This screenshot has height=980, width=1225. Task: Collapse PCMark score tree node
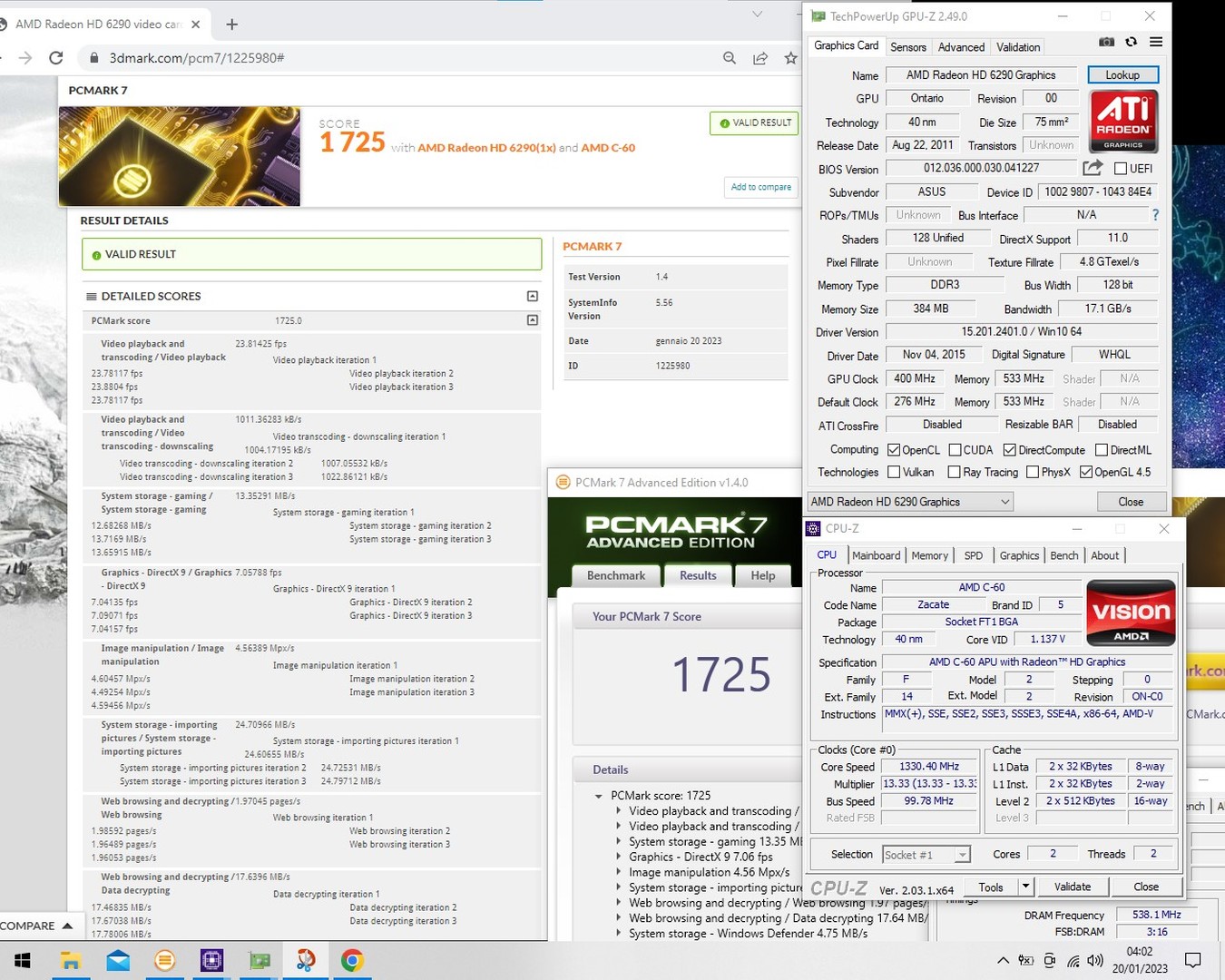pos(599,796)
